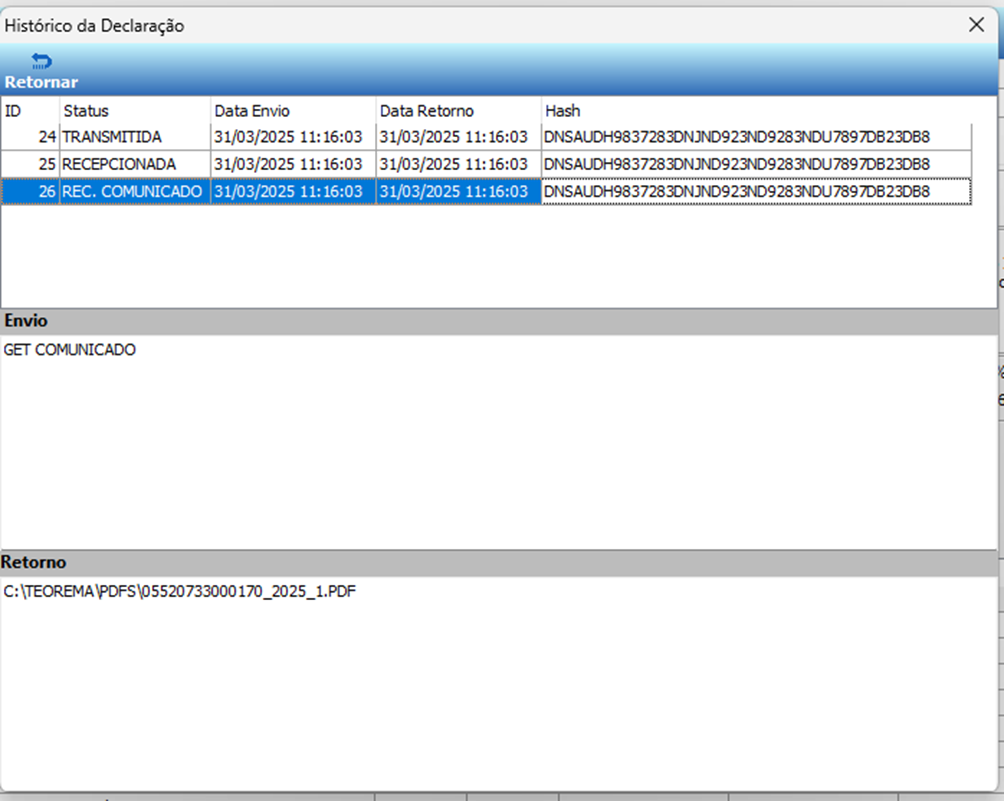Select ID cell 25
Viewport: 1004px width, 801px height.
[x=30, y=165]
